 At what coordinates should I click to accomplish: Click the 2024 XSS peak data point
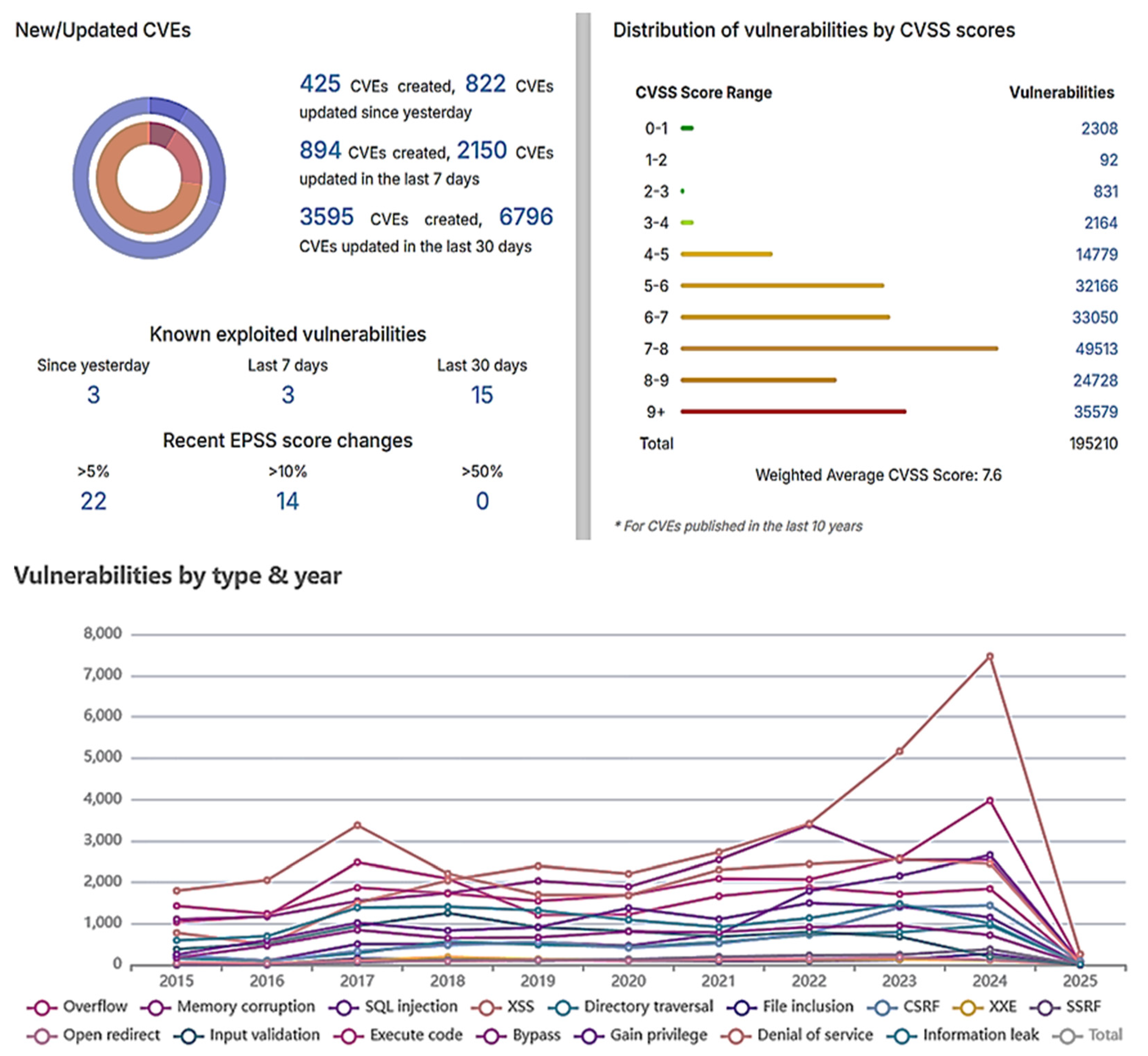[x=990, y=656]
